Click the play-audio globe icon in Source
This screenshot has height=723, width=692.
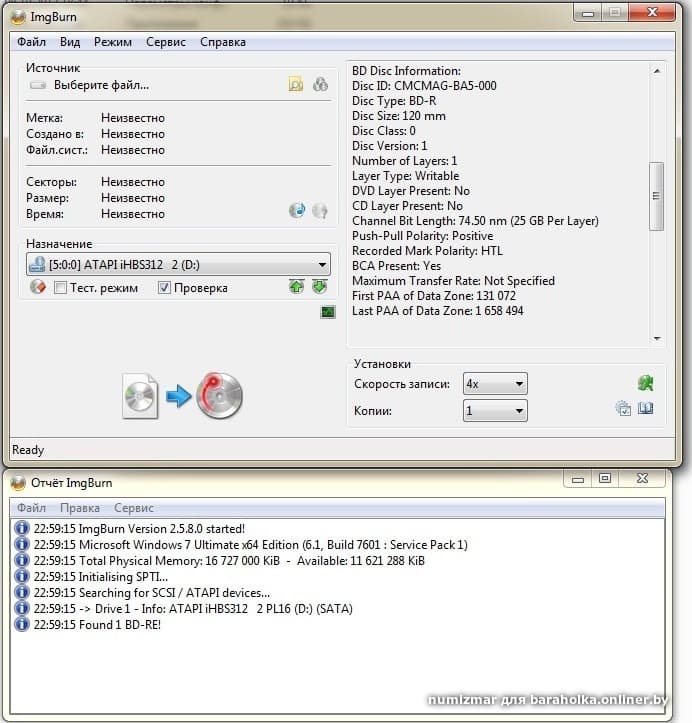[297, 210]
